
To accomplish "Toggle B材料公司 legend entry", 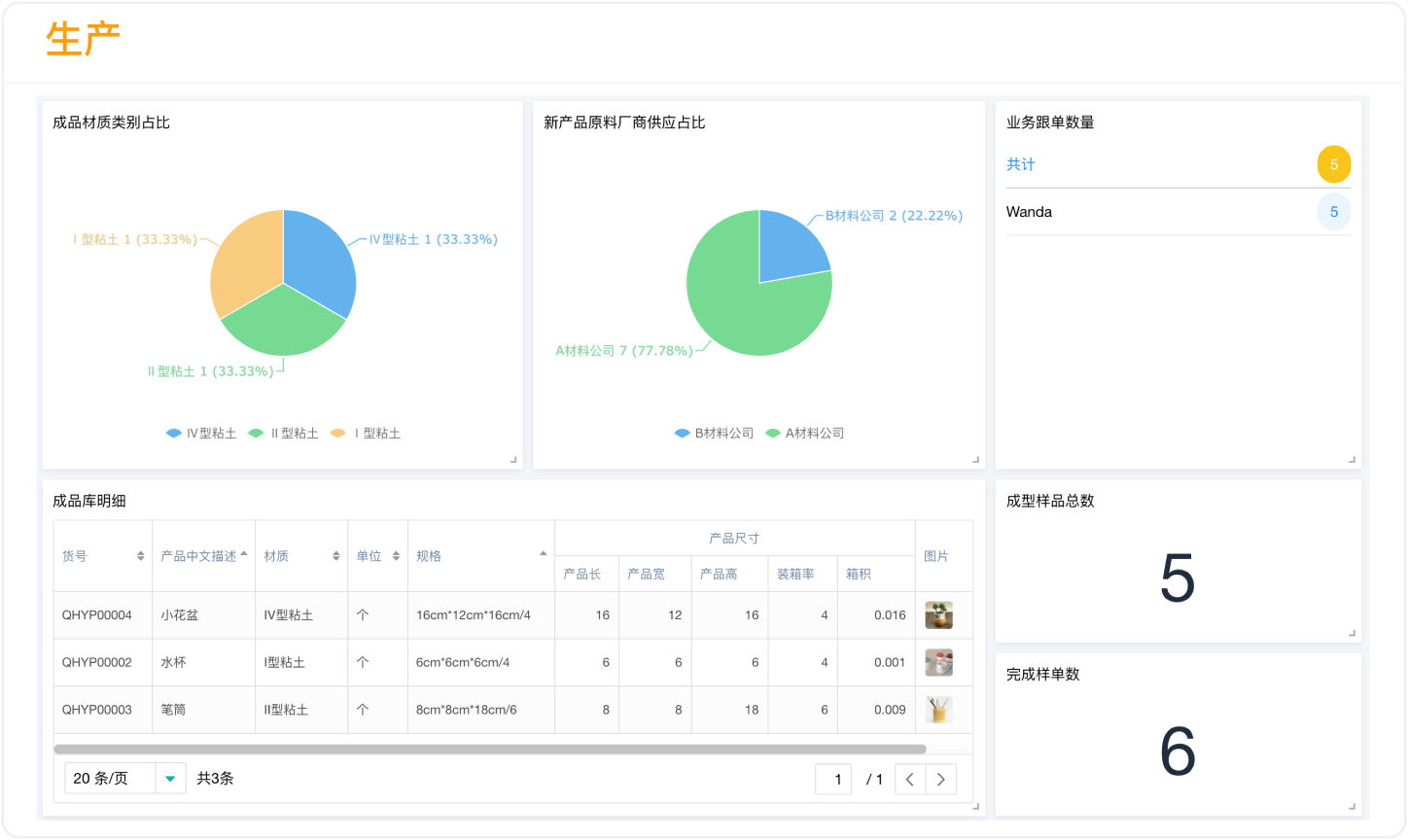I will (x=714, y=434).
